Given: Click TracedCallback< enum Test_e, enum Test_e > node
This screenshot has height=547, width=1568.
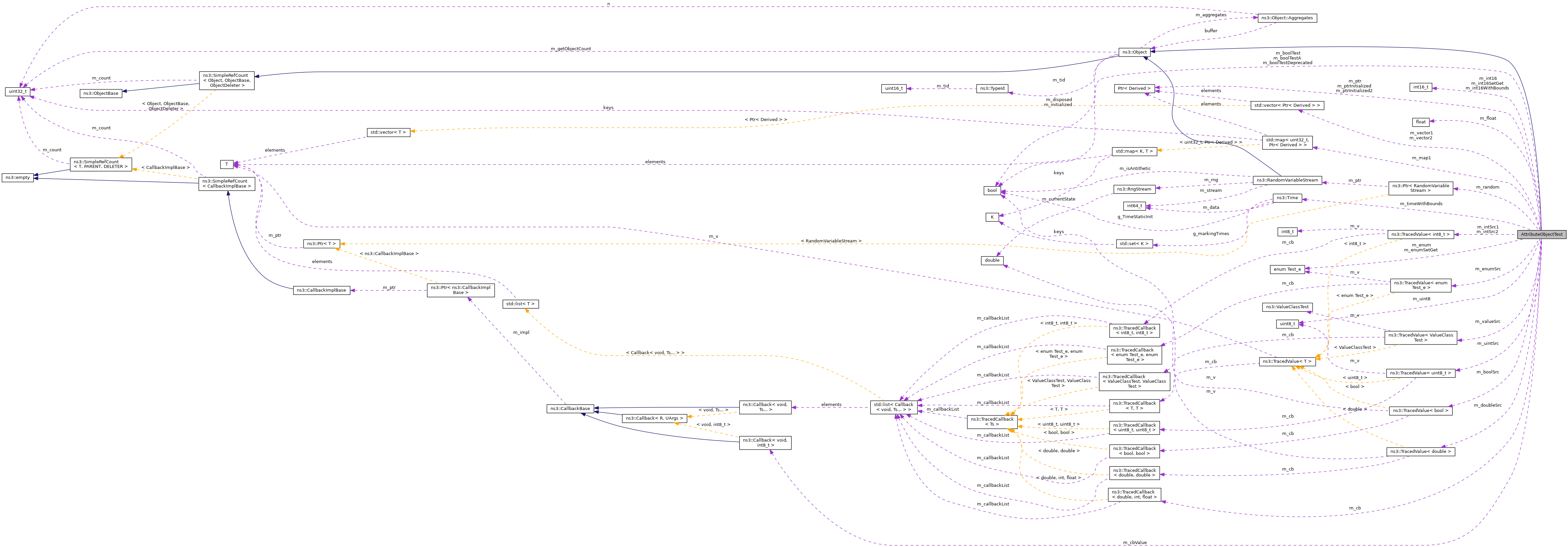Looking at the screenshot, I should point(1134,355).
